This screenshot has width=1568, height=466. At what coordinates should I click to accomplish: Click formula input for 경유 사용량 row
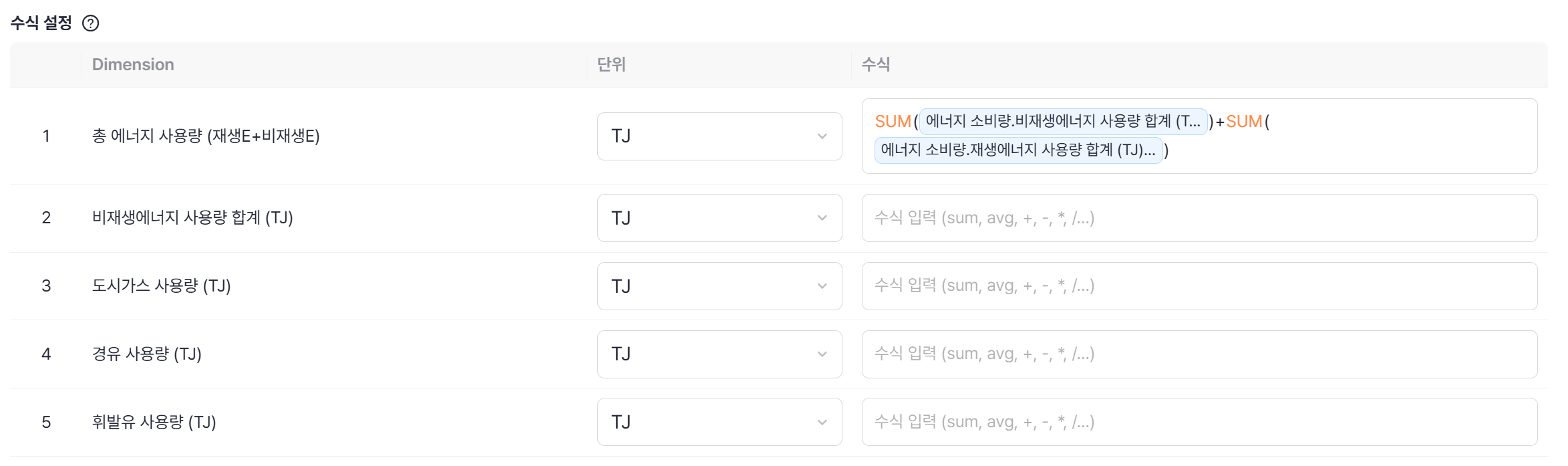pos(1199,354)
